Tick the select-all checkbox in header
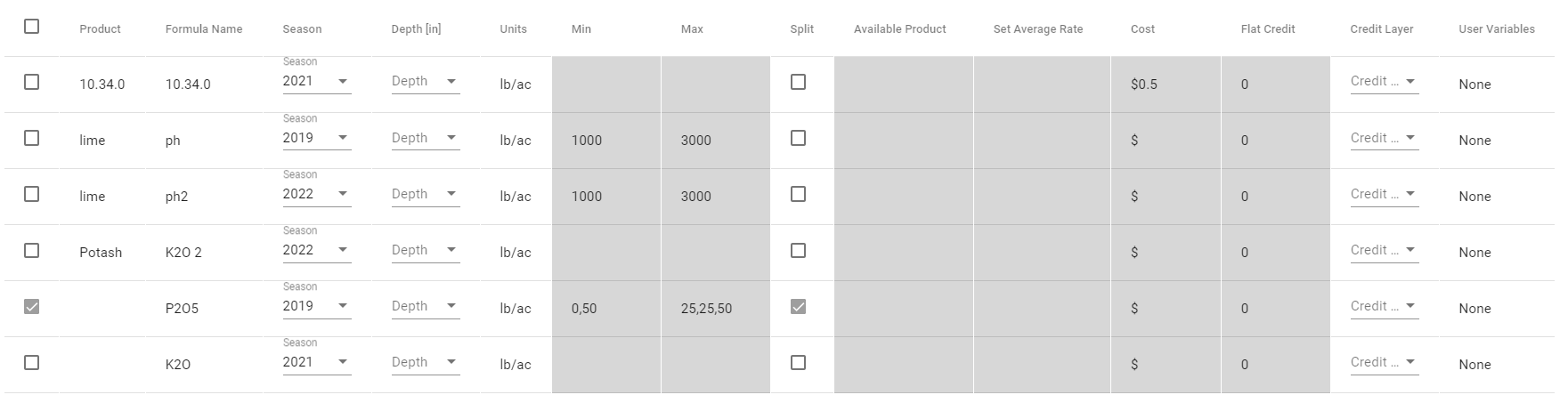The height and width of the screenshot is (411, 1568). [31, 27]
